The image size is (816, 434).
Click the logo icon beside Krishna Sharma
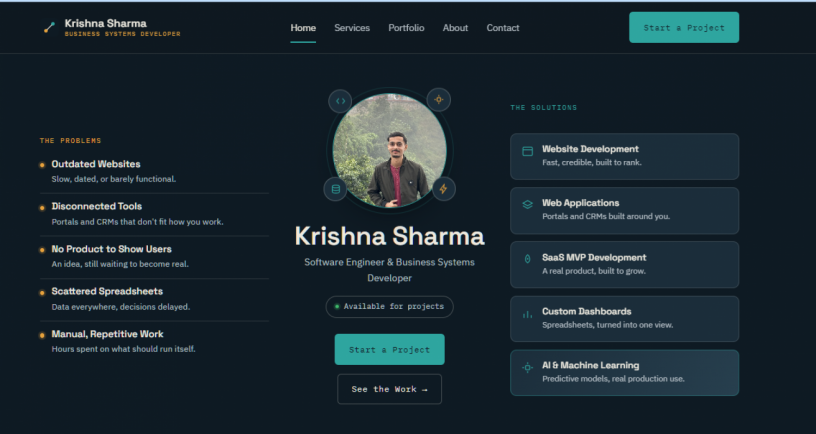pyautogui.click(x=49, y=28)
